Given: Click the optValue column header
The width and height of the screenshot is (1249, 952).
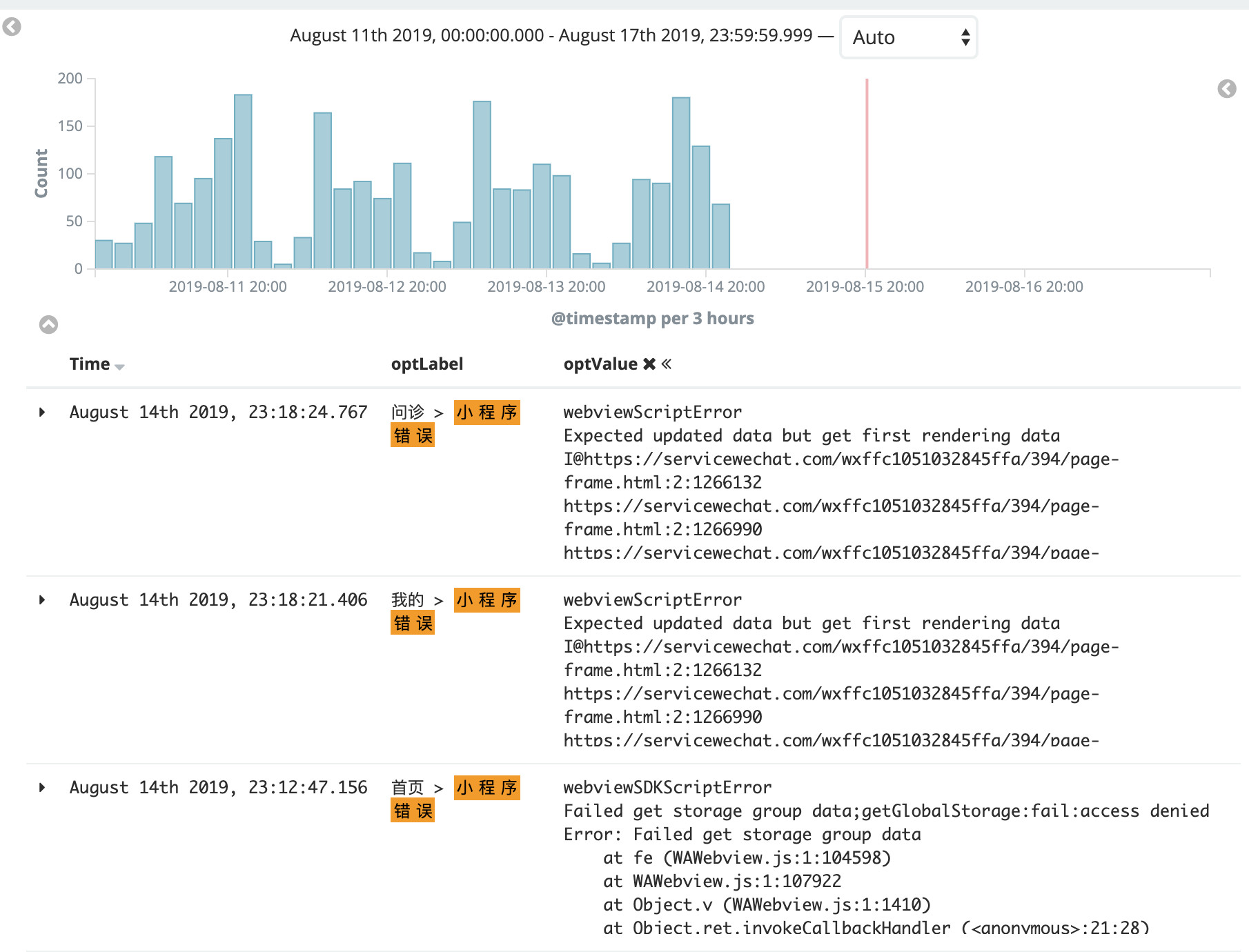Looking at the screenshot, I should pos(600,364).
